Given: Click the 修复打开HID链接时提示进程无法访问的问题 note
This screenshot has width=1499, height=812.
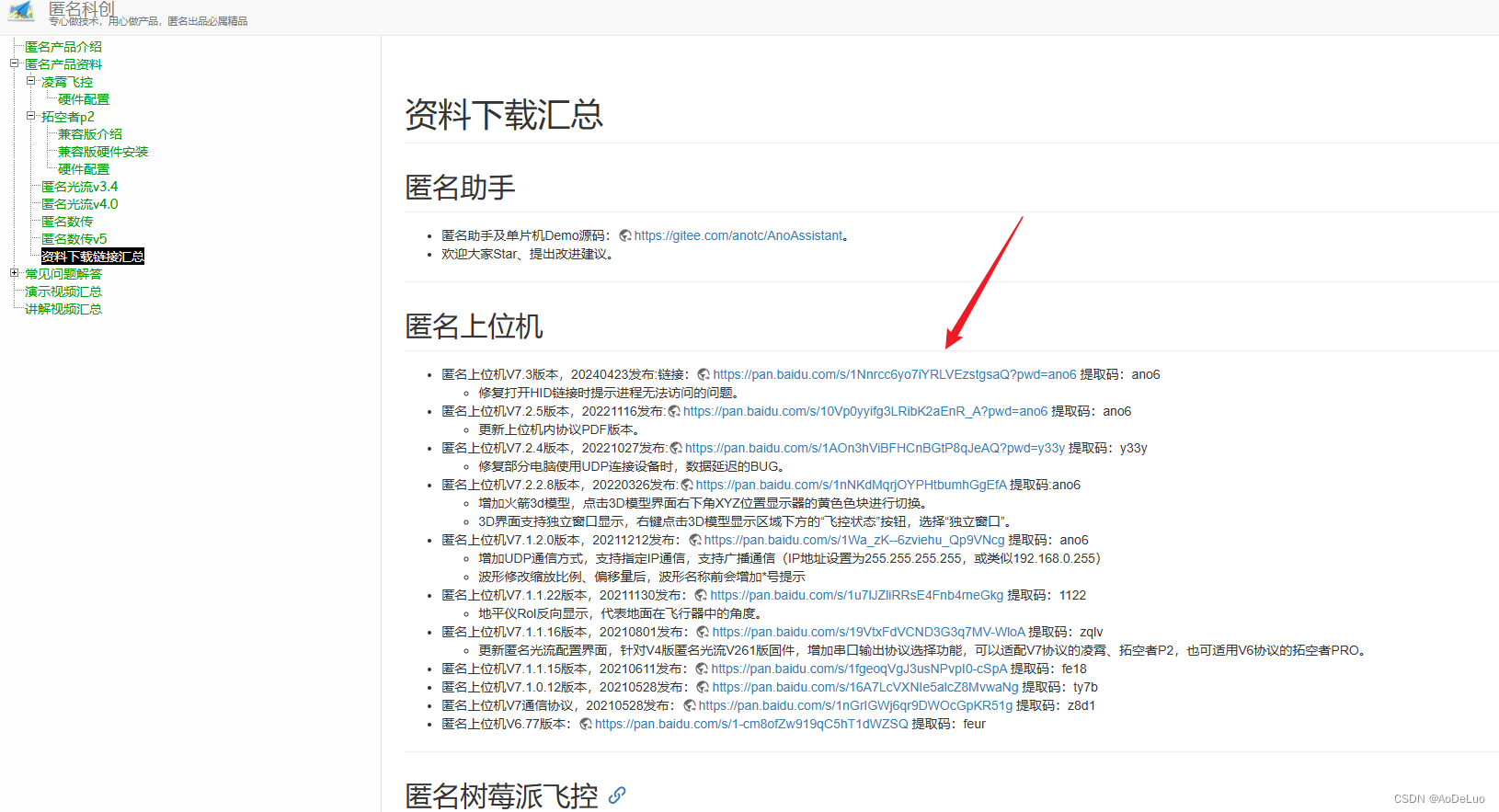Looking at the screenshot, I should point(609,394).
